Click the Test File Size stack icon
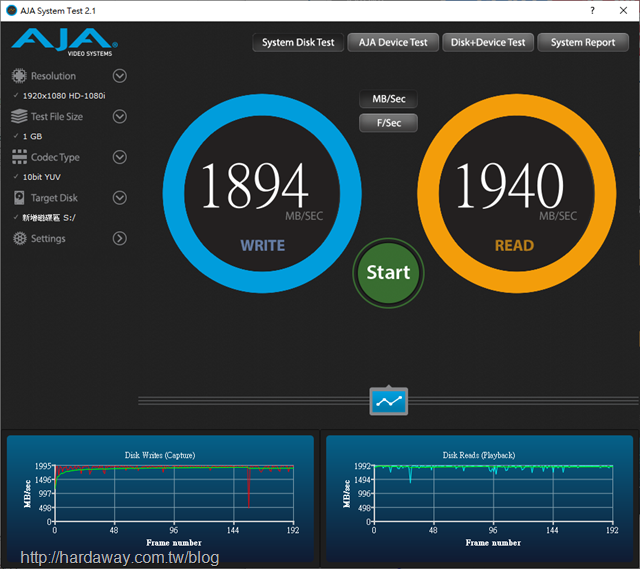Image resolution: width=640 pixels, height=569 pixels. point(19,116)
